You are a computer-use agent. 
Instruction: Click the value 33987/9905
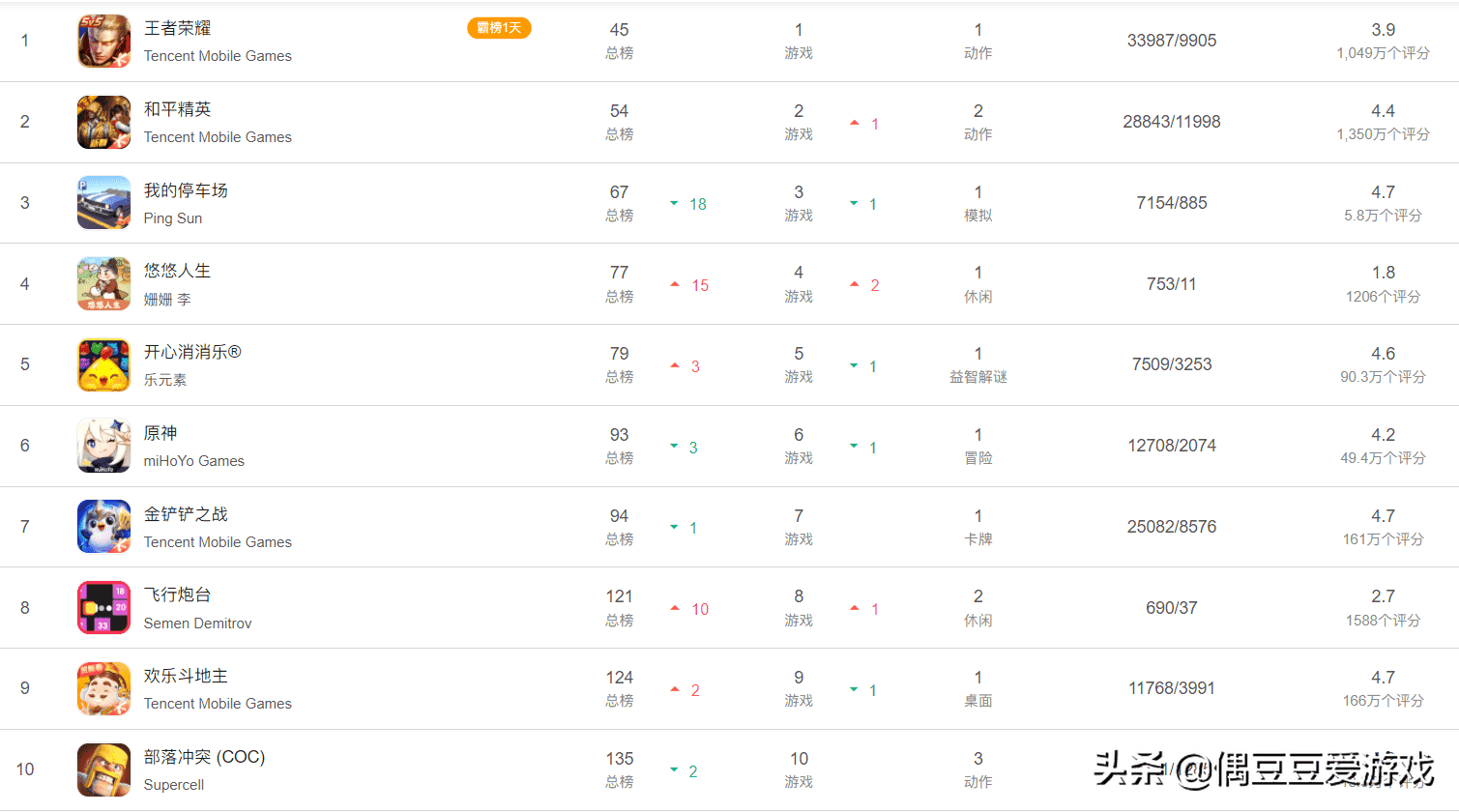1172,41
